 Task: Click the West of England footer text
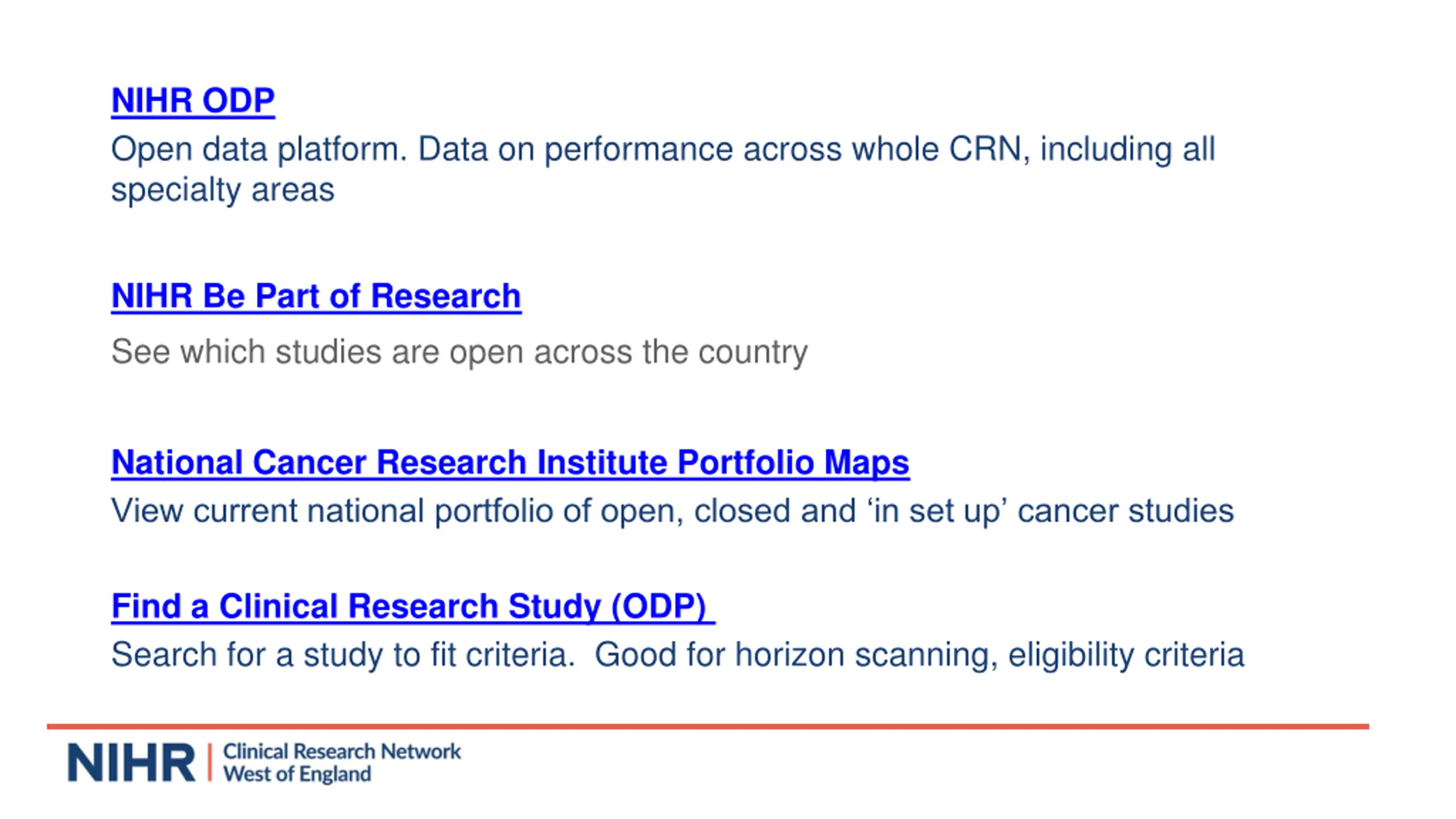tap(297, 774)
